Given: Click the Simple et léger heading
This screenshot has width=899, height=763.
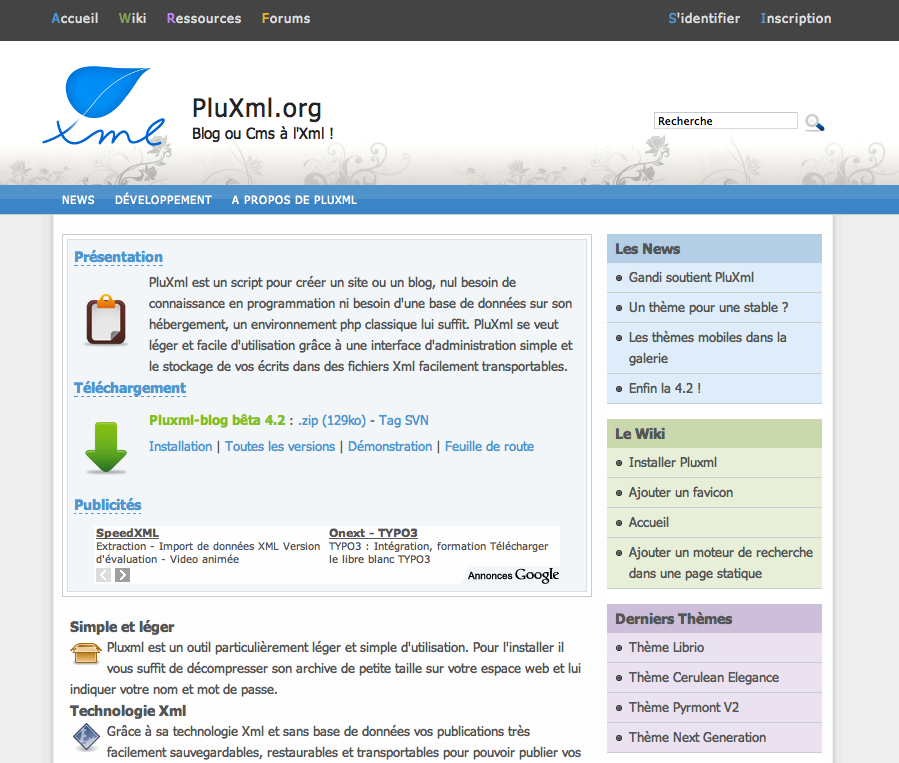Looking at the screenshot, I should point(122,627).
